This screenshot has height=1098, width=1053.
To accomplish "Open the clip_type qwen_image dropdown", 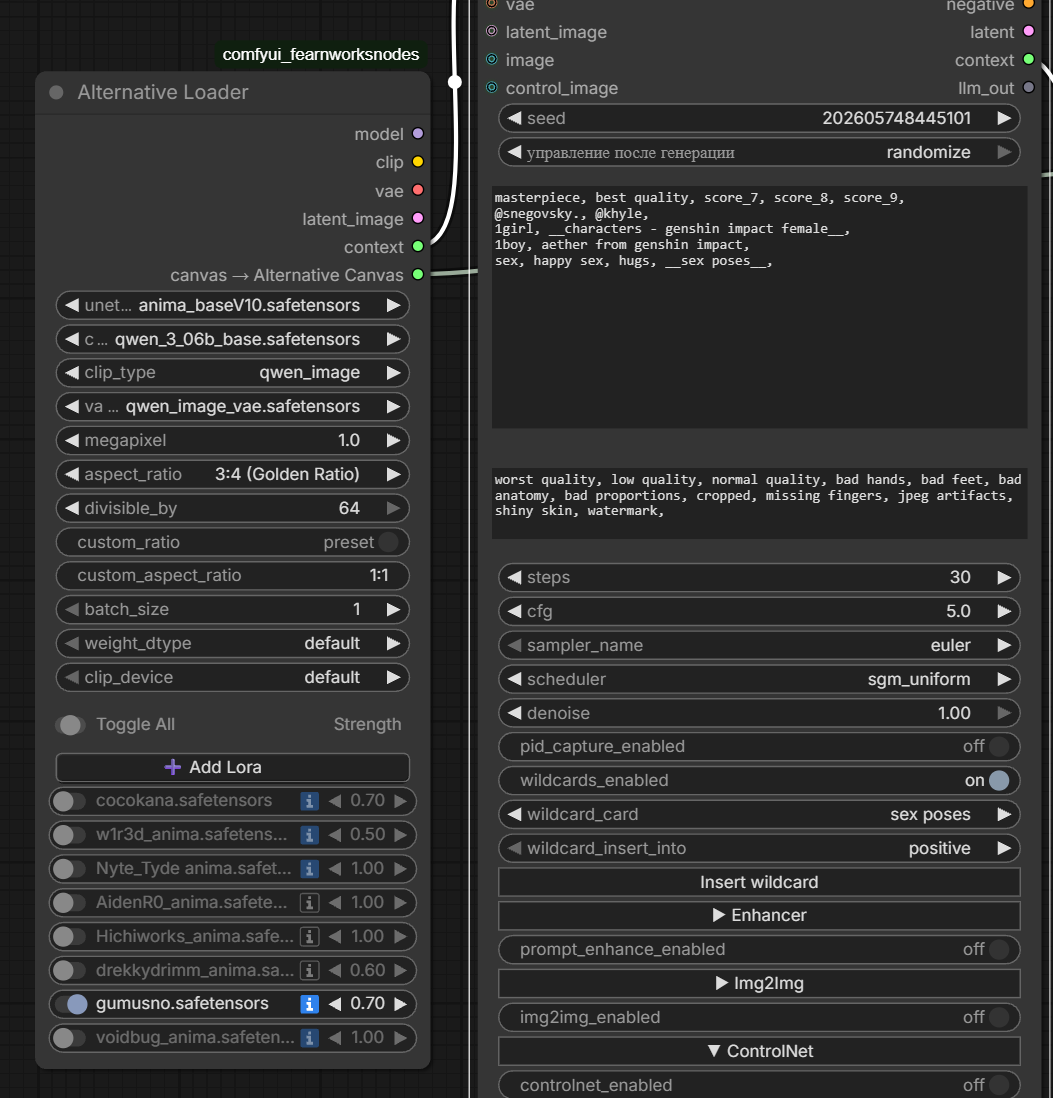I will pyautogui.click(x=232, y=373).
